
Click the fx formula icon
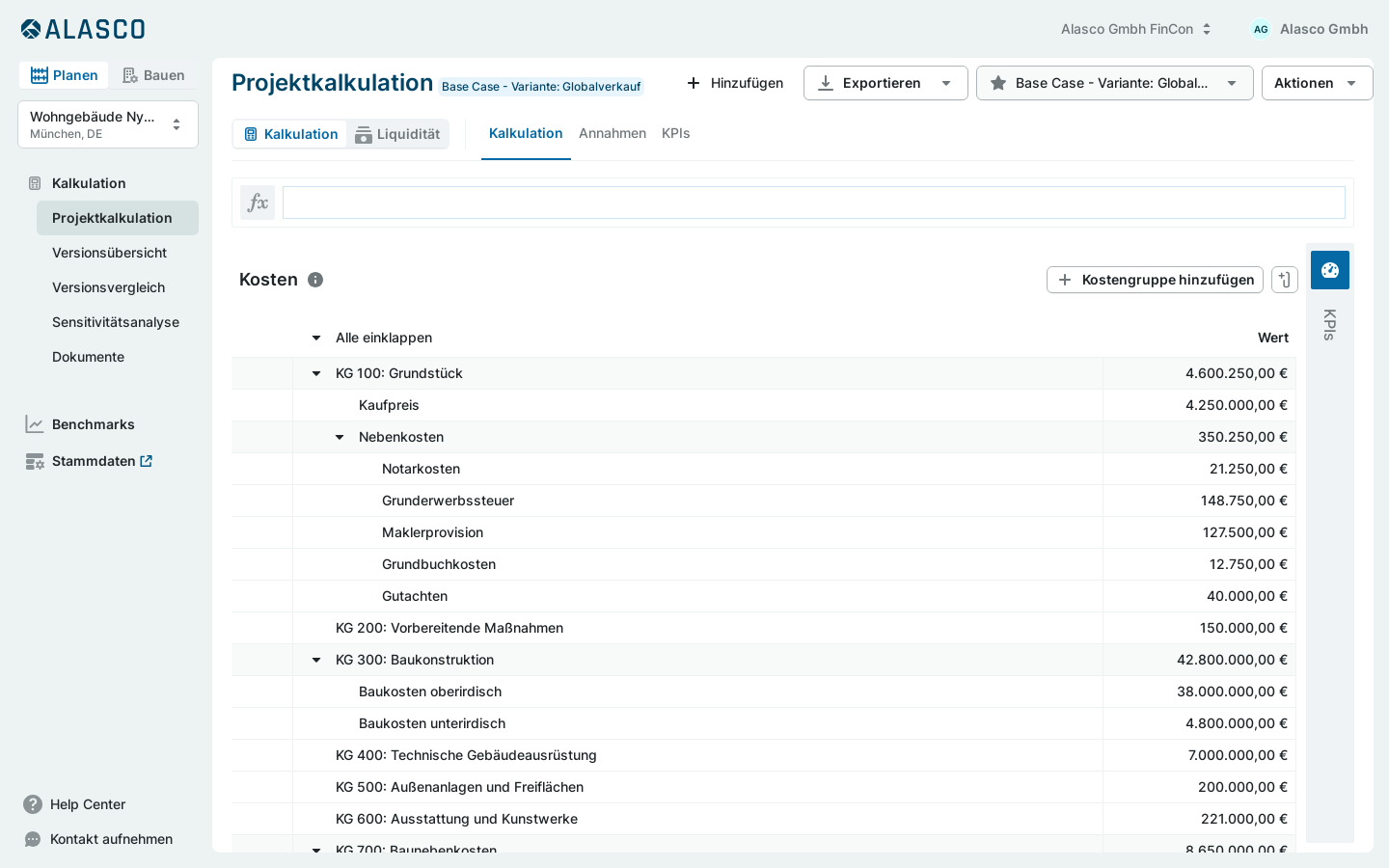tap(258, 203)
